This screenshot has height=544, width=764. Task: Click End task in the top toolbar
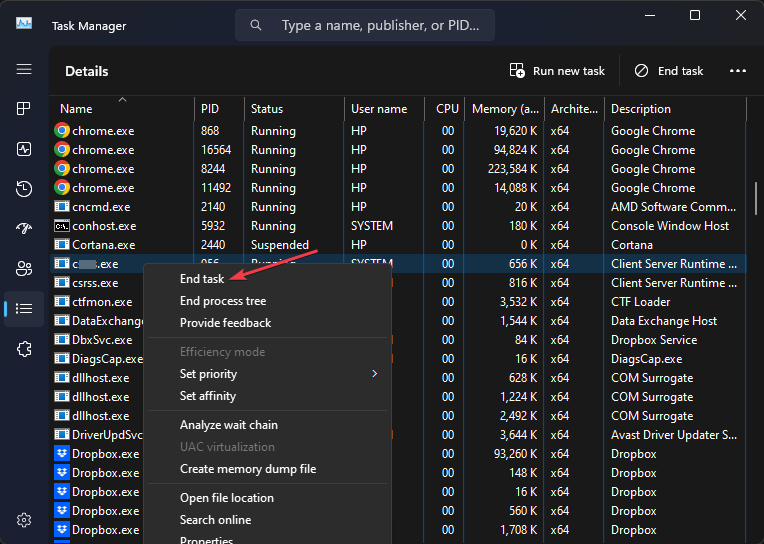tap(668, 71)
